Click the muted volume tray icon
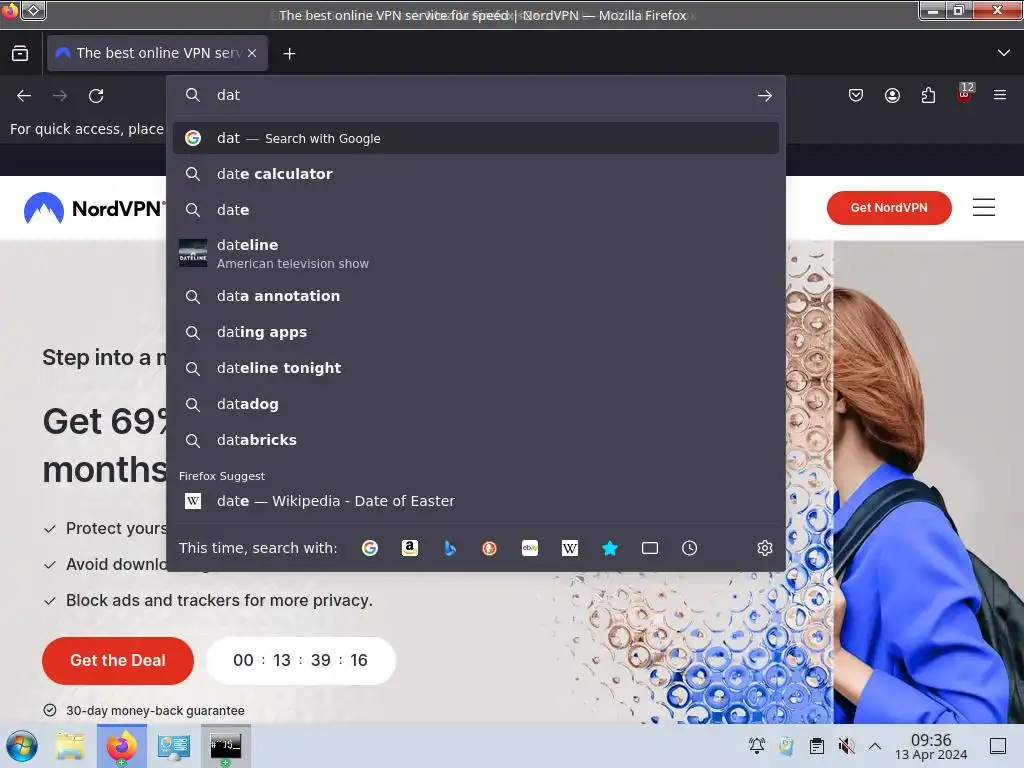The width and height of the screenshot is (1024, 768). [846, 746]
